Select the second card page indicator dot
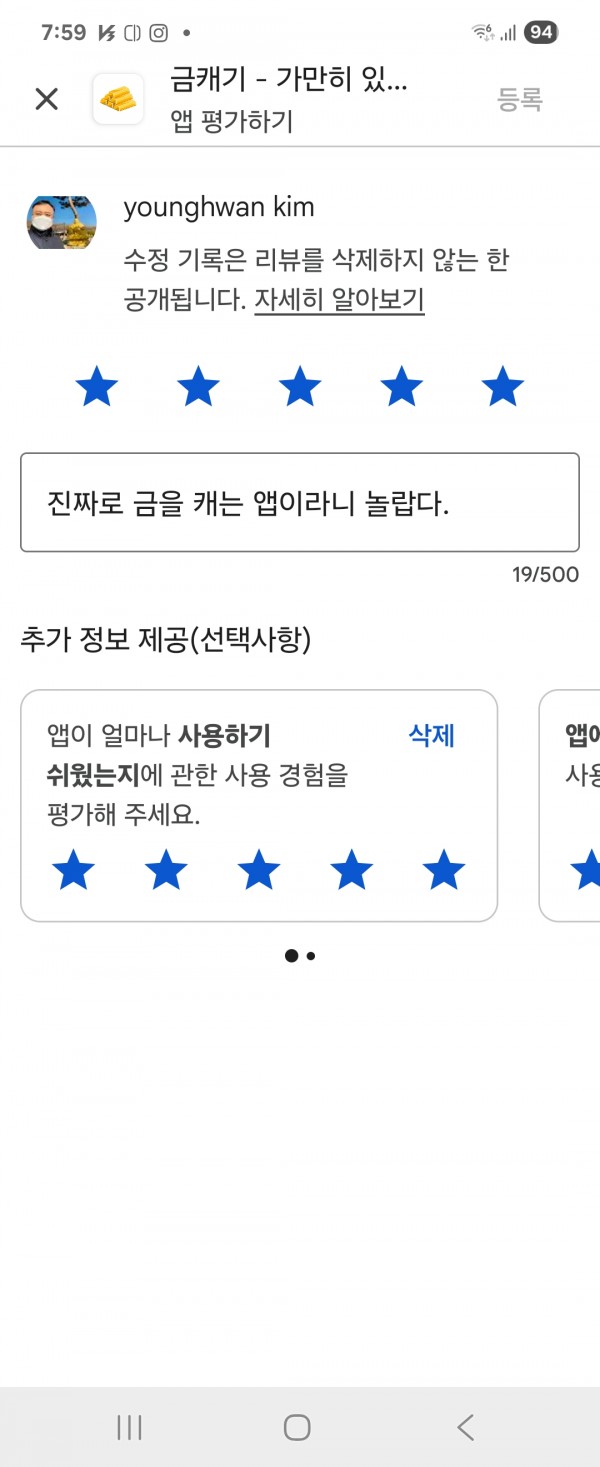Image resolution: width=600 pixels, height=1467 pixels. (311, 956)
